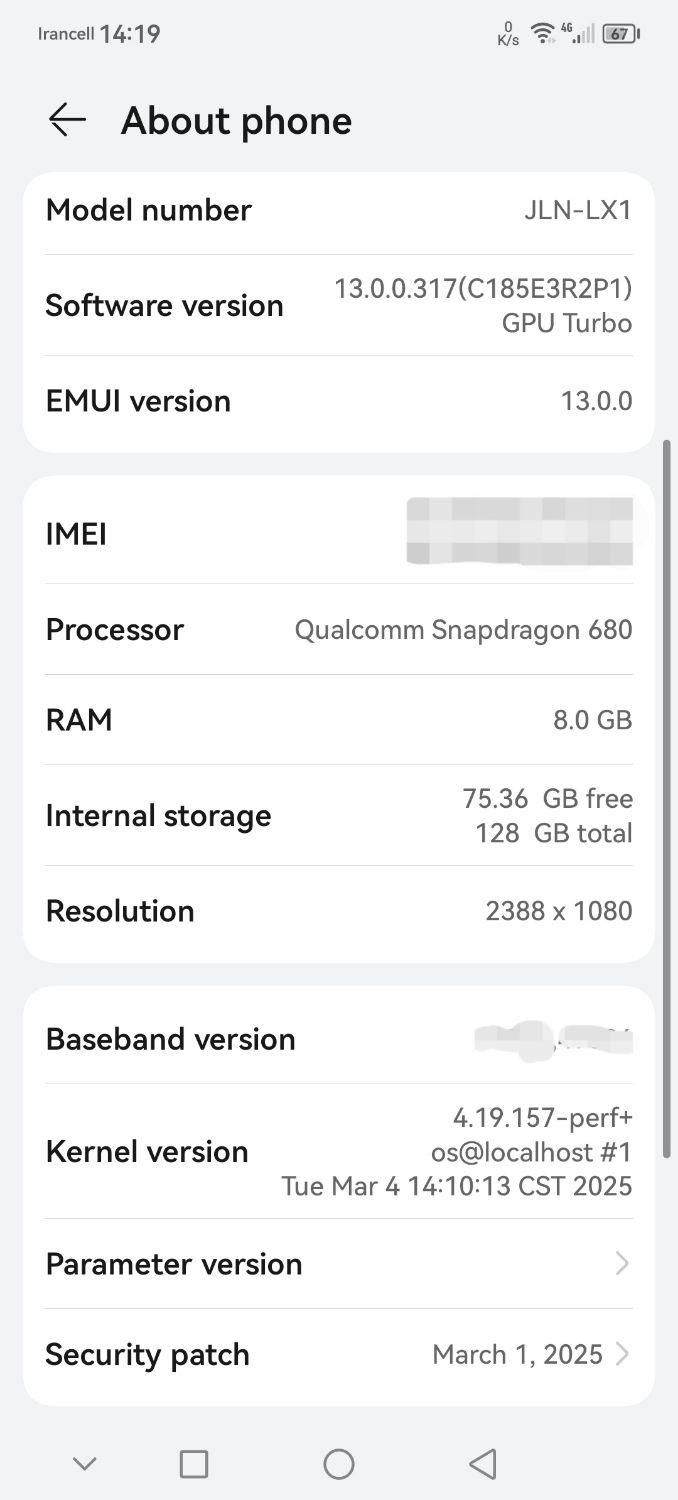The width and height of the screenshot is (678, 1500).
Task: Select the Software version row
Action: point(338,305)
